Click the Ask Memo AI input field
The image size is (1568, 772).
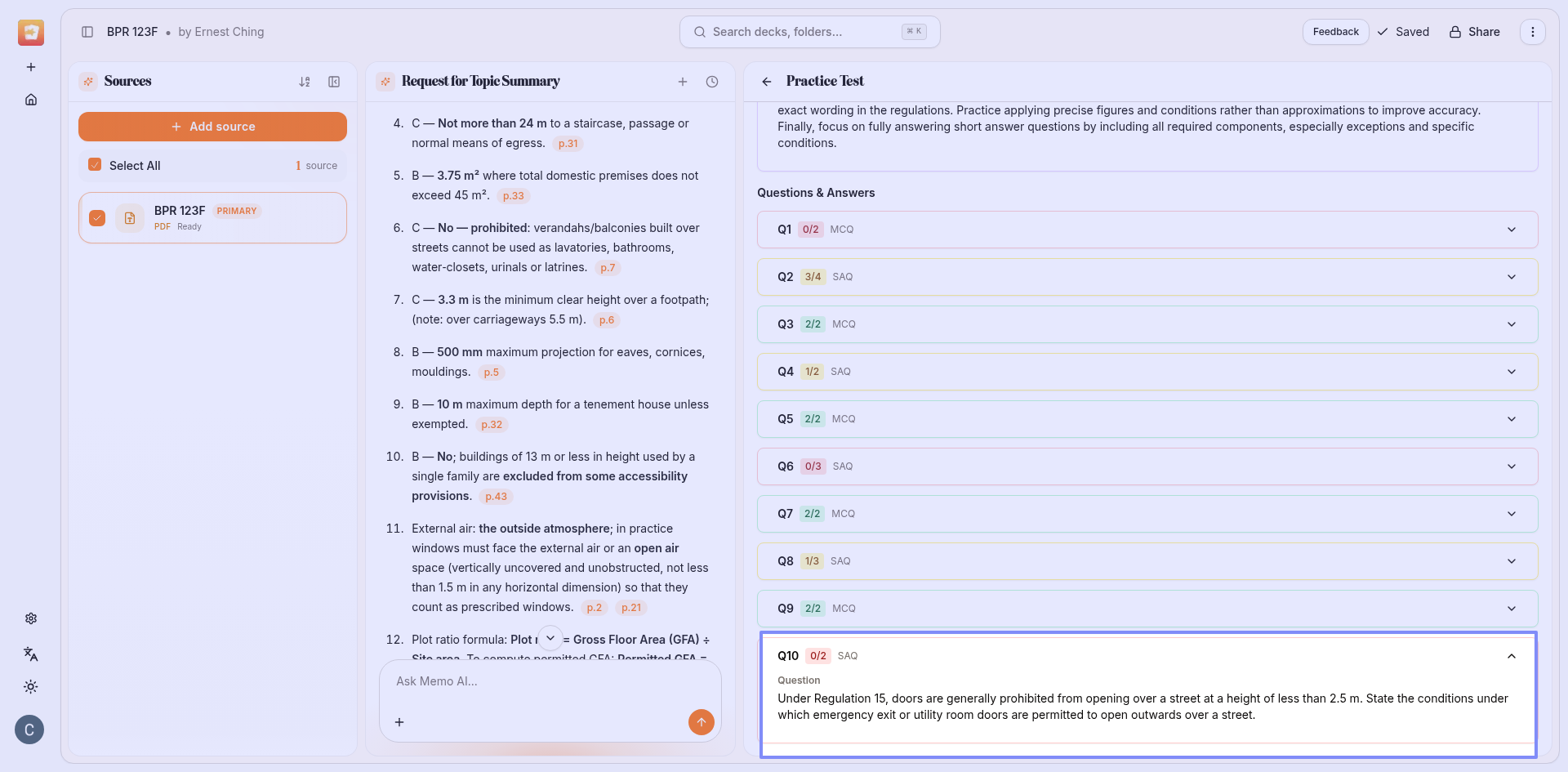pos(539,681)
